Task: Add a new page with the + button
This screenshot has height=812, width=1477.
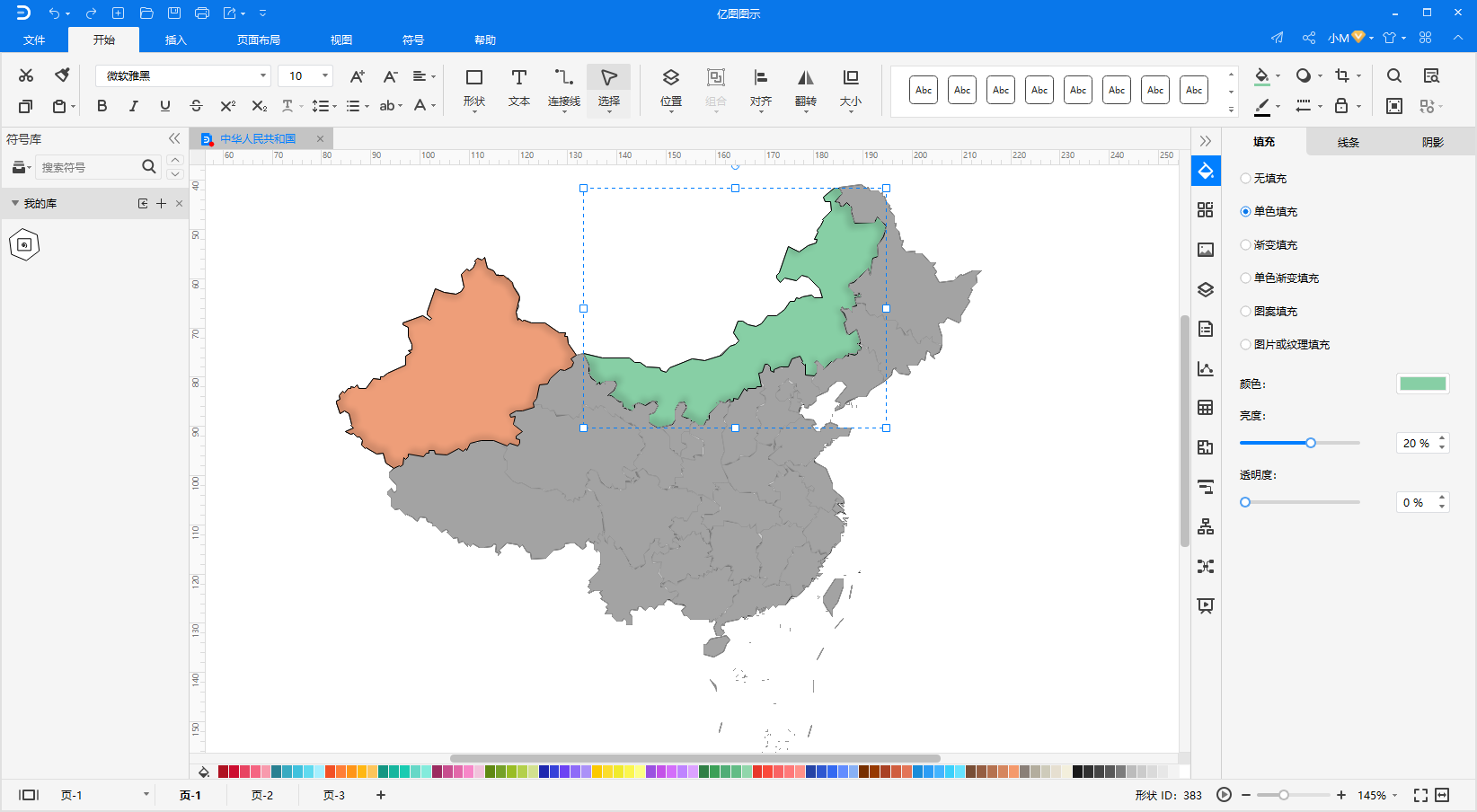Action: 380,795
